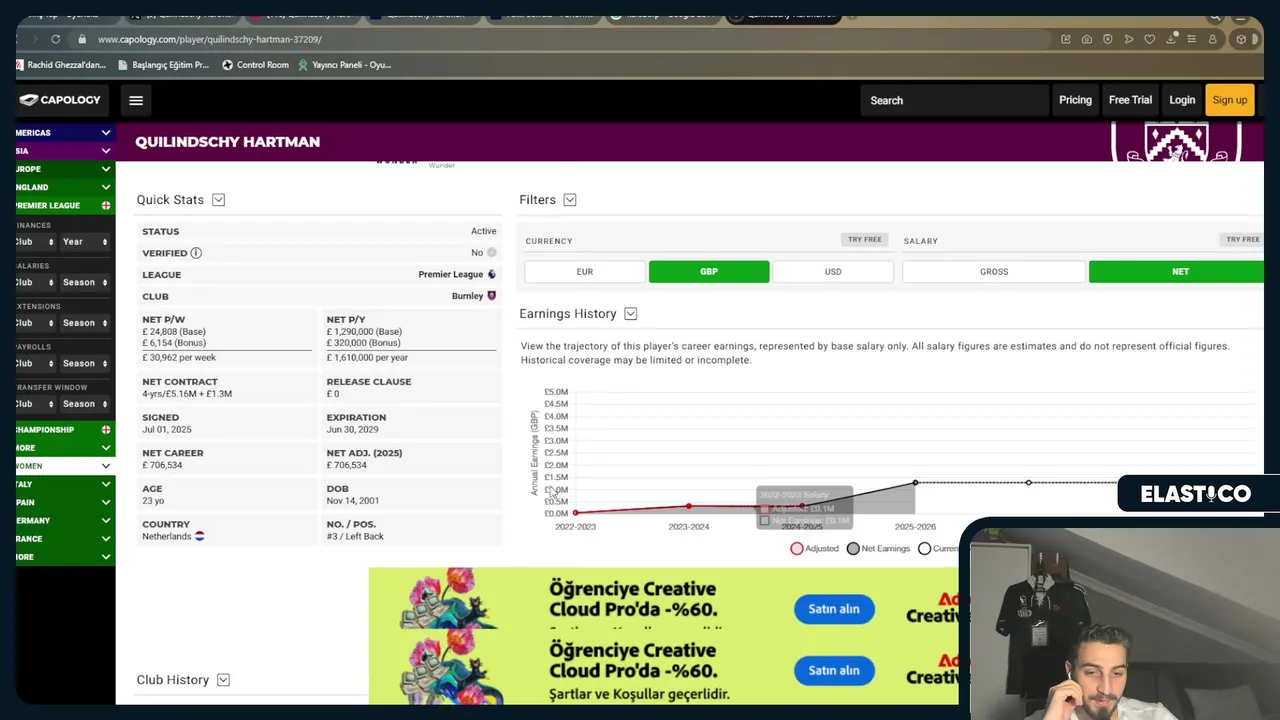
Task: Click England flag icon beside Championship sidebar
Action: click(106, 429)
